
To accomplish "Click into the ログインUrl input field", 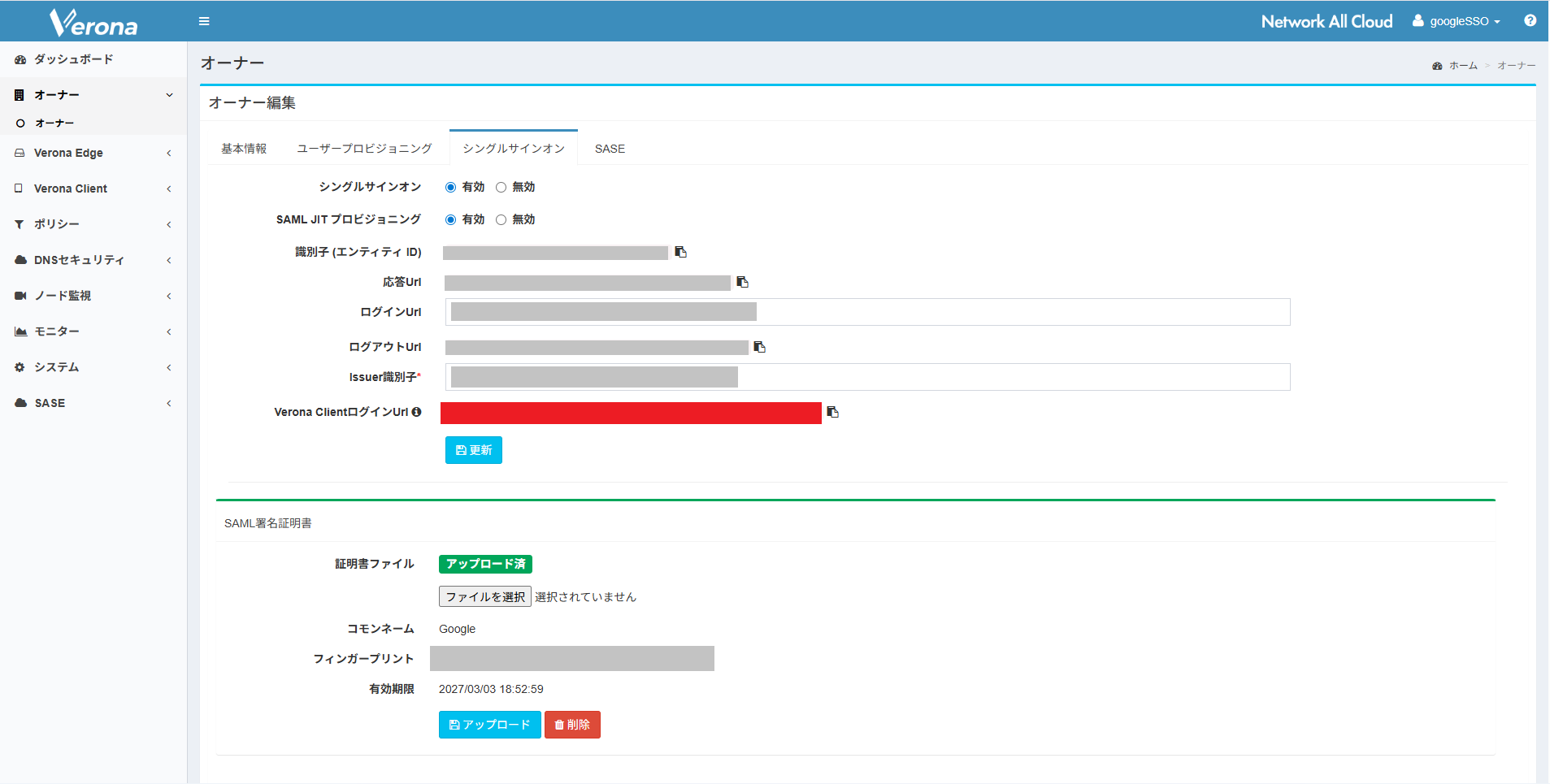I will pos(868,312).
